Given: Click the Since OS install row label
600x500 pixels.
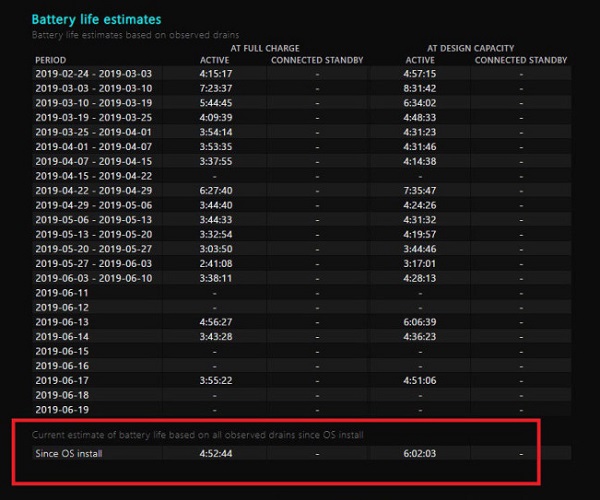Looking at the screenshot, I should point(68,454).
